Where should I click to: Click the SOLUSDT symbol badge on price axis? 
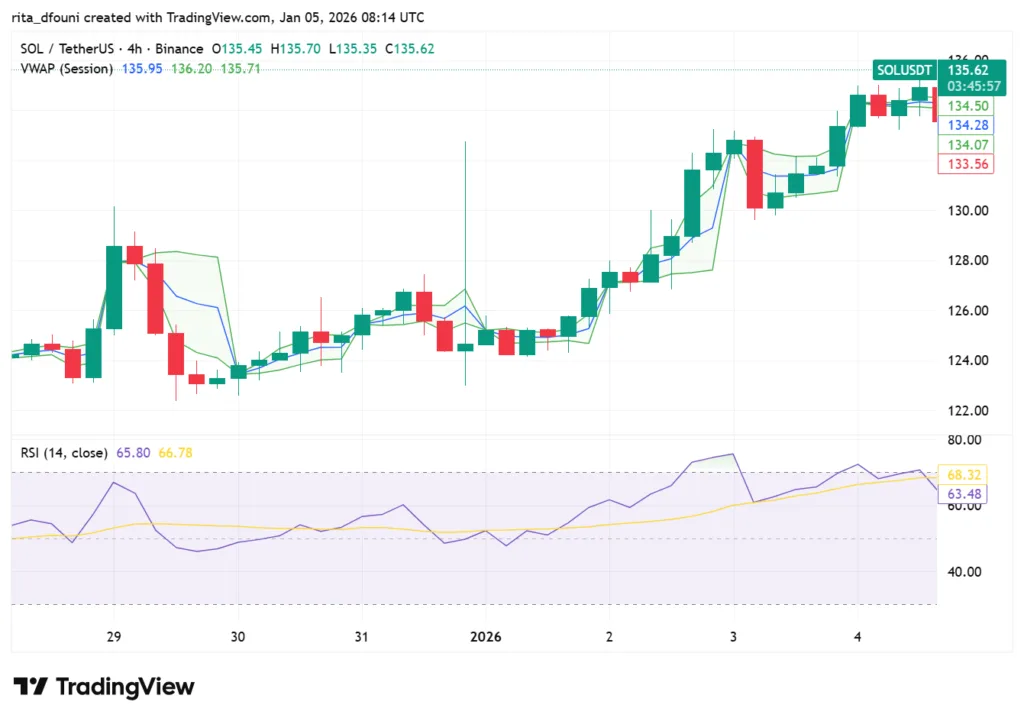[x=903, y=70]
